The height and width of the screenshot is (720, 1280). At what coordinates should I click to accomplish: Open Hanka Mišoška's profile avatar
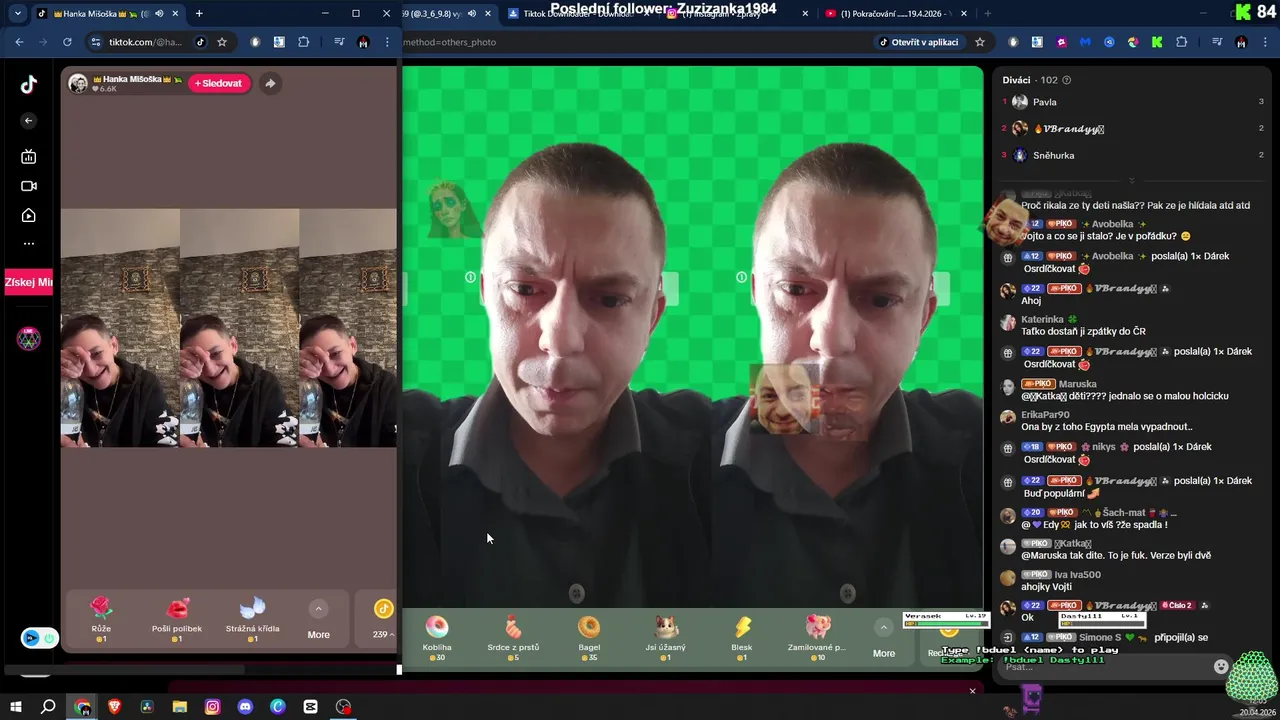point(78,84)
